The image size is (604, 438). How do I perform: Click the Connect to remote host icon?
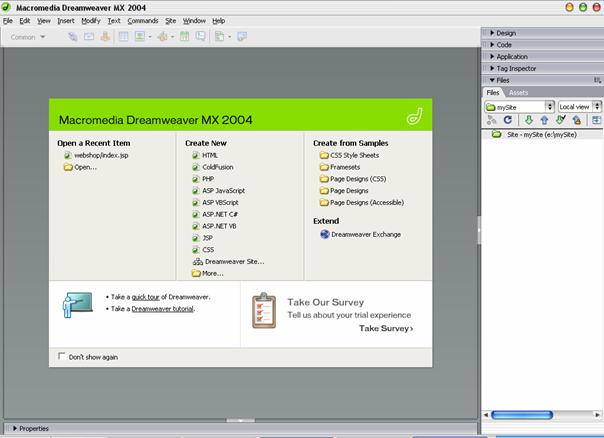point(492,120)
